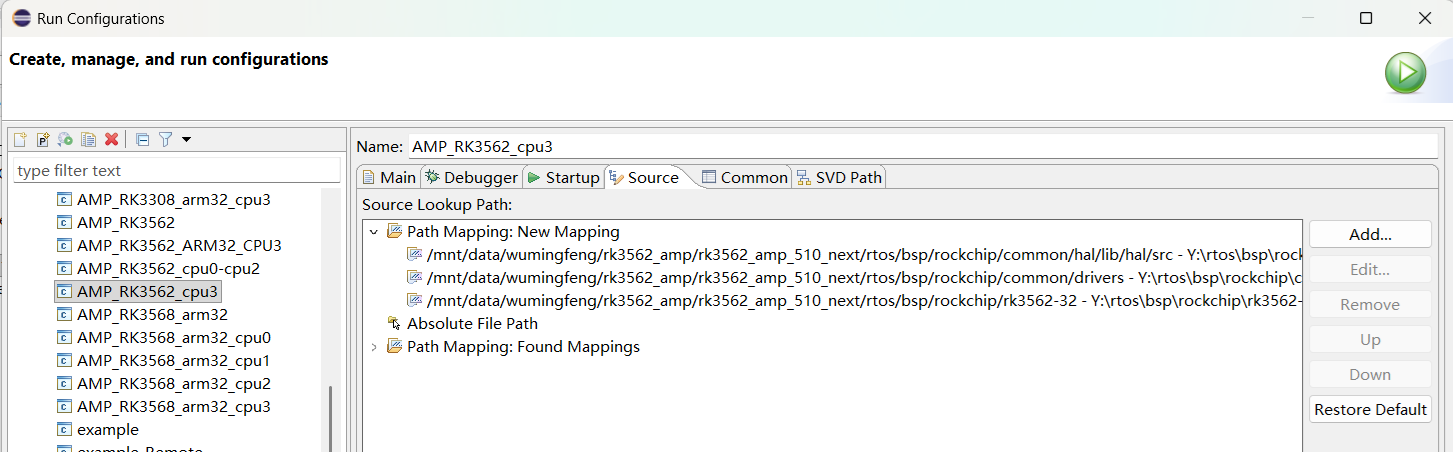Image resolution: width=1453 pixels, height=452 pixels.
Task: Click the funnel filter configurations icon
Action: pyautogui.click(x=166, y=140)
